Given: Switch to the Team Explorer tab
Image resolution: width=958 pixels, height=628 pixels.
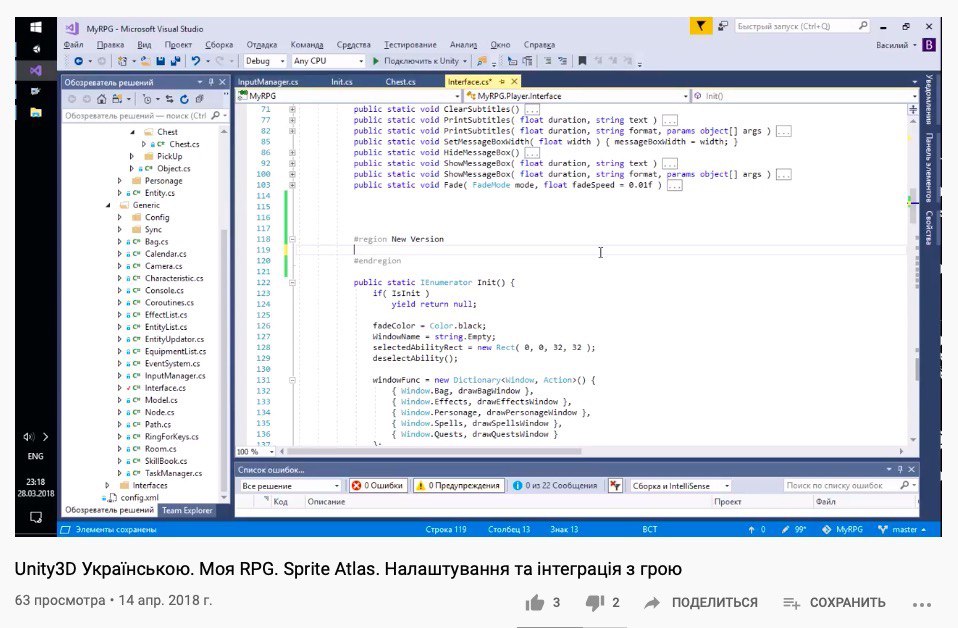Looking at the screenshot, I should [x=187, y=510].
